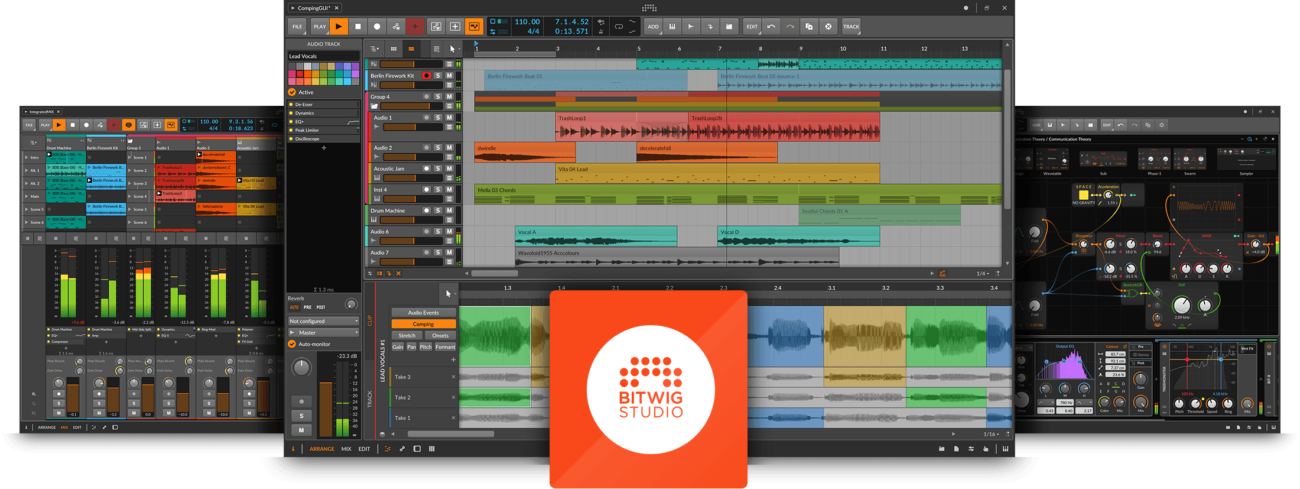Viewport: 1300px width, 489px height.
Task: Open the EDIT menu in toolbar
Action: click(x=752, y=27)
